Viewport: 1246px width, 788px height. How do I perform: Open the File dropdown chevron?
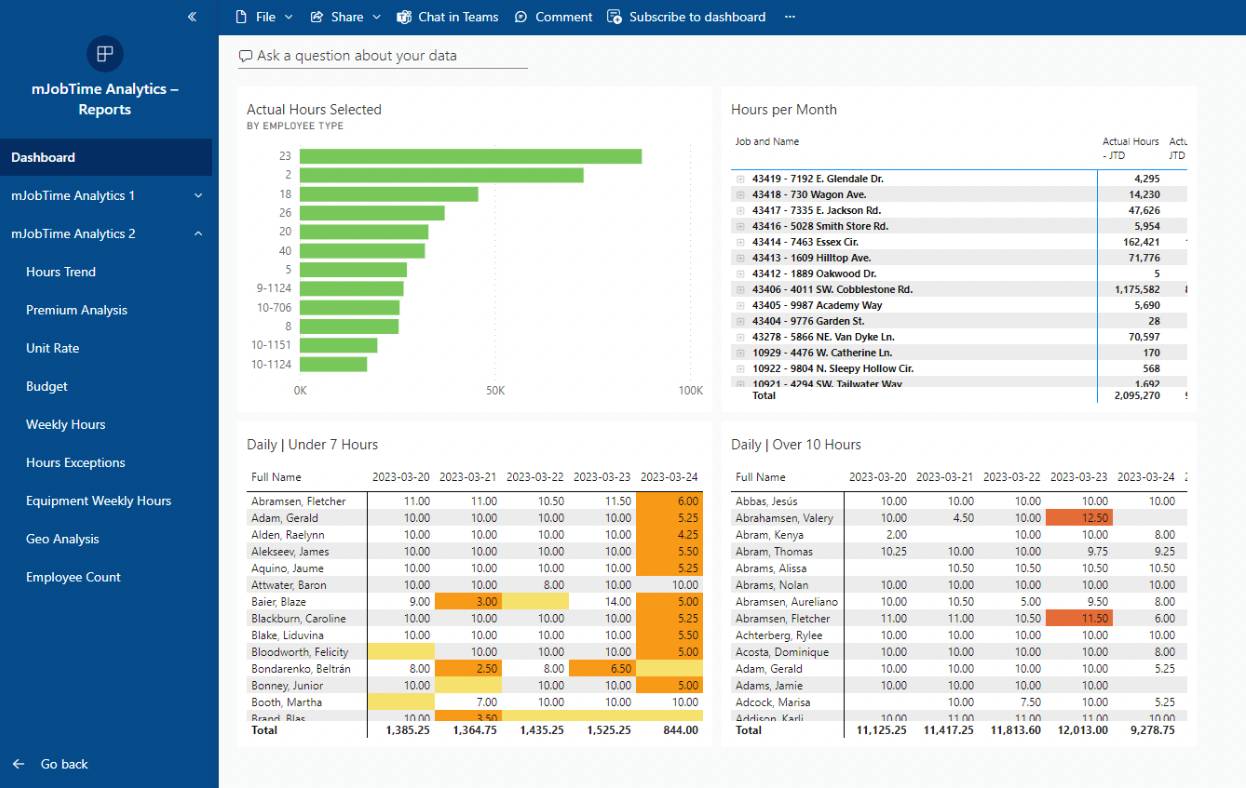[287, 16]
